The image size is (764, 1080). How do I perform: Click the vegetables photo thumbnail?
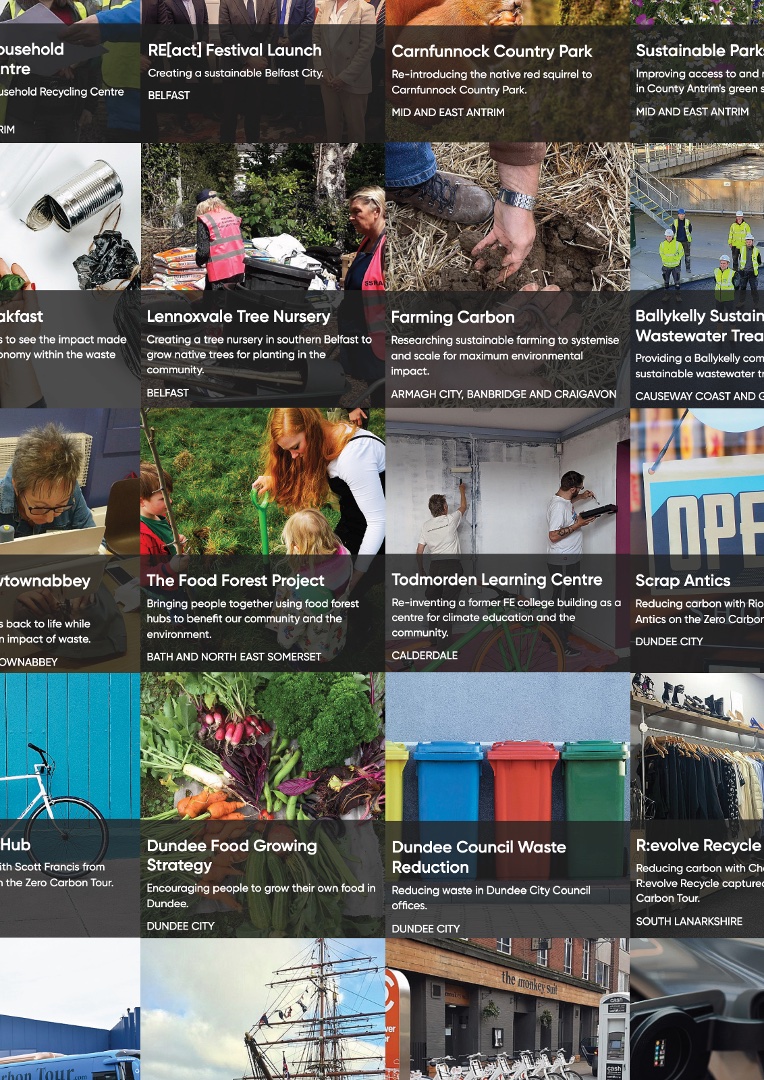(262, 747)
